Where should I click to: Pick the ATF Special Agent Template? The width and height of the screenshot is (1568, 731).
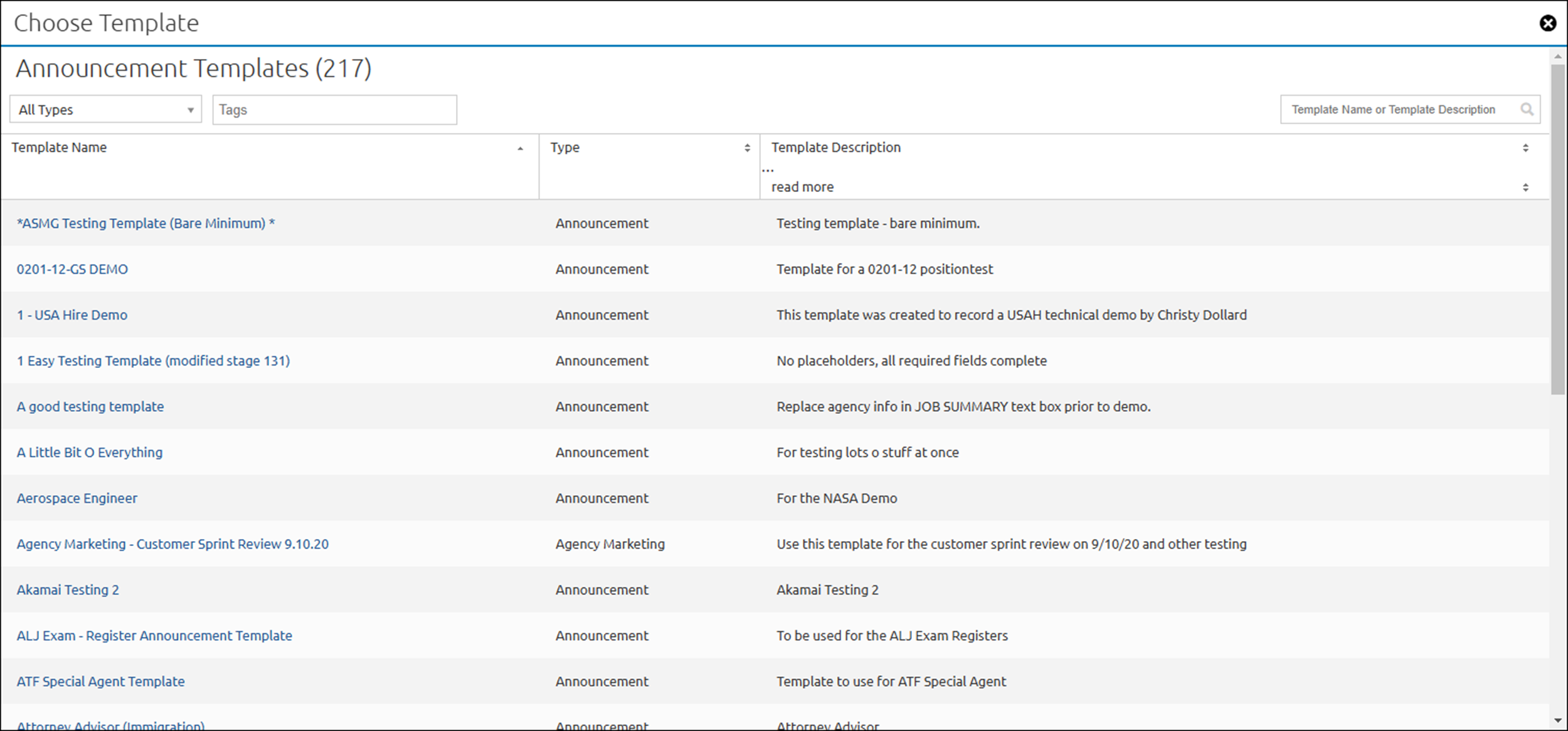100,681
